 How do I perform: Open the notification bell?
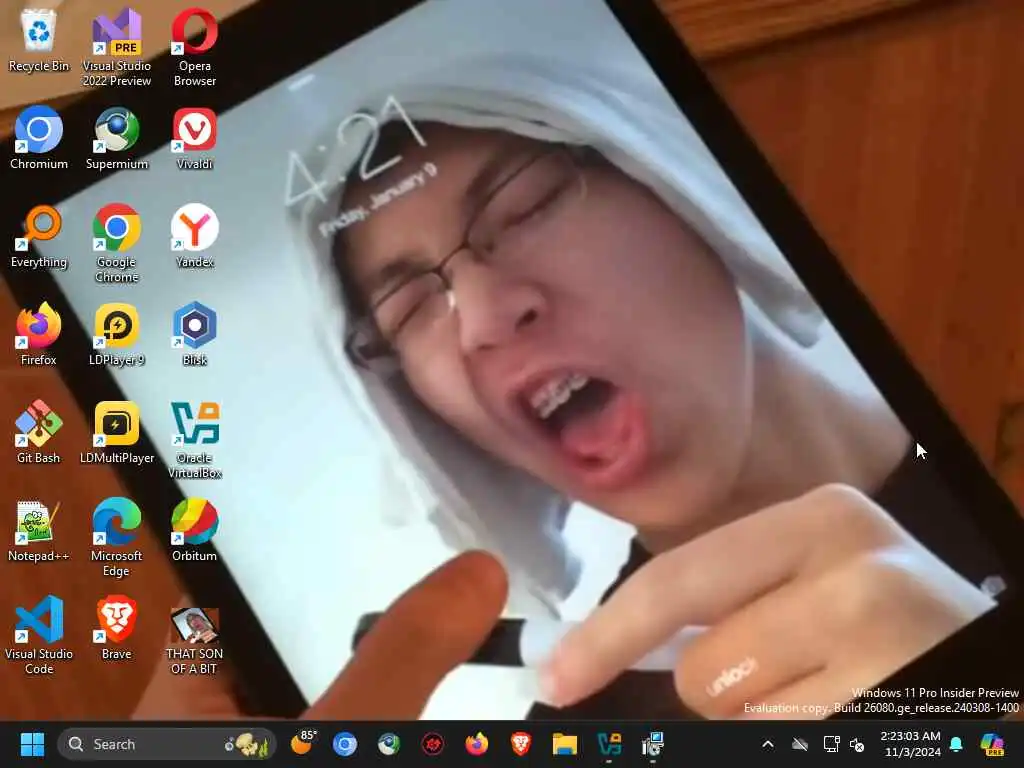[x=956, y=744]
